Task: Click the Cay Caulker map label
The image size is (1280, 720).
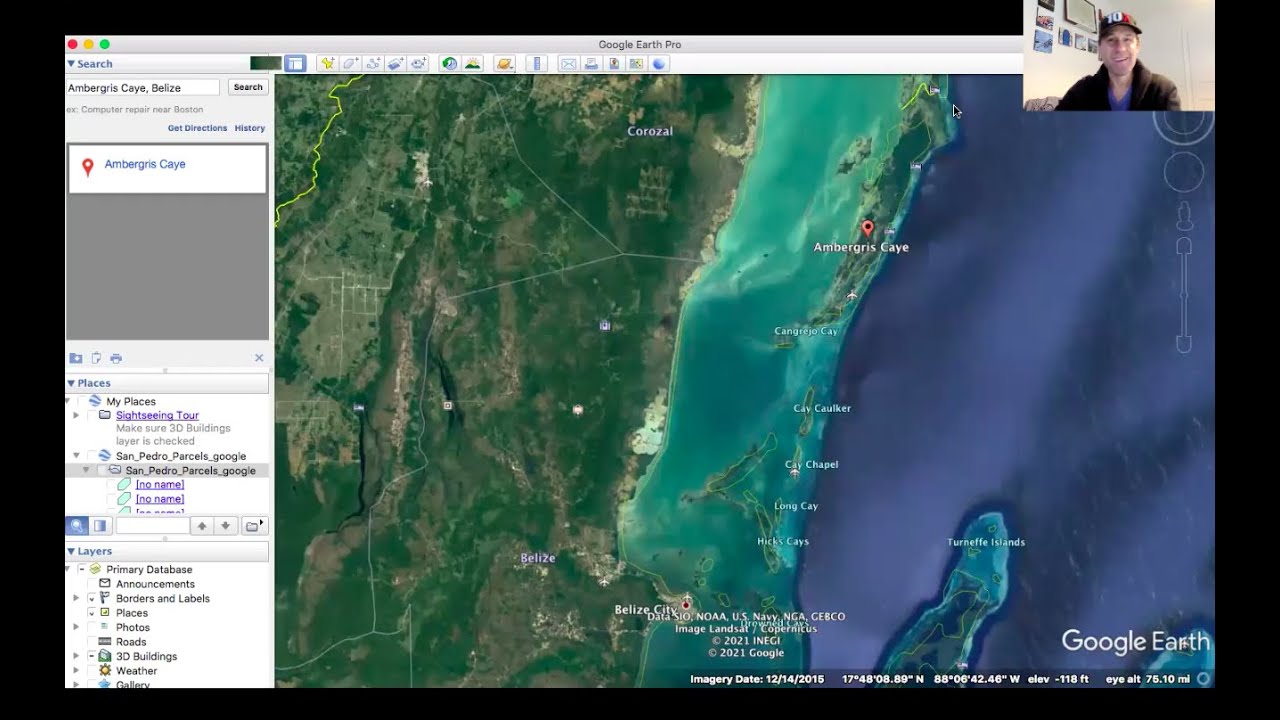Action: (x=822, y=408)
